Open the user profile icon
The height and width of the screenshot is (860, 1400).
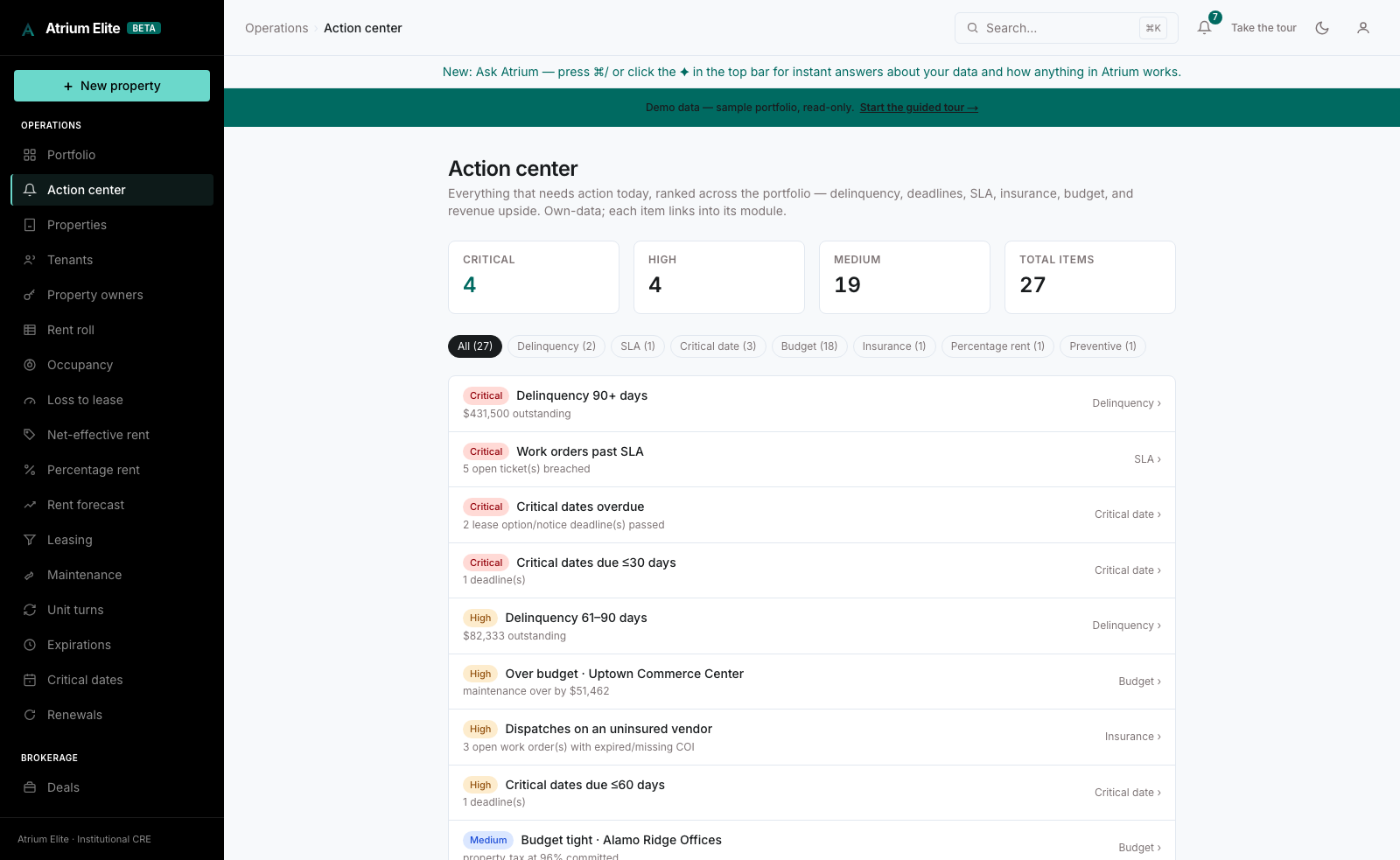1363,28
